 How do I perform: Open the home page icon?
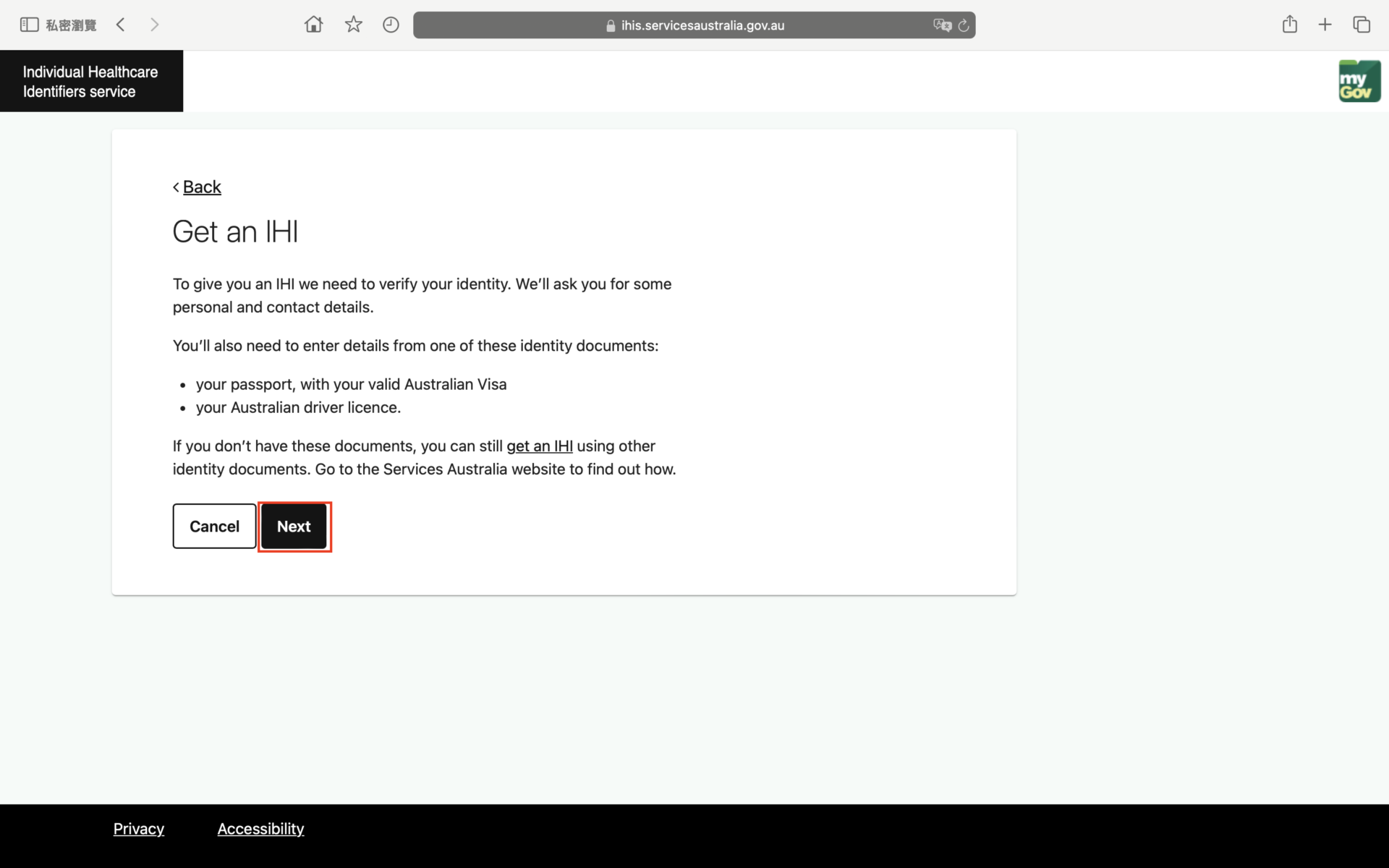pyautogui.click(x=313, y=25)
